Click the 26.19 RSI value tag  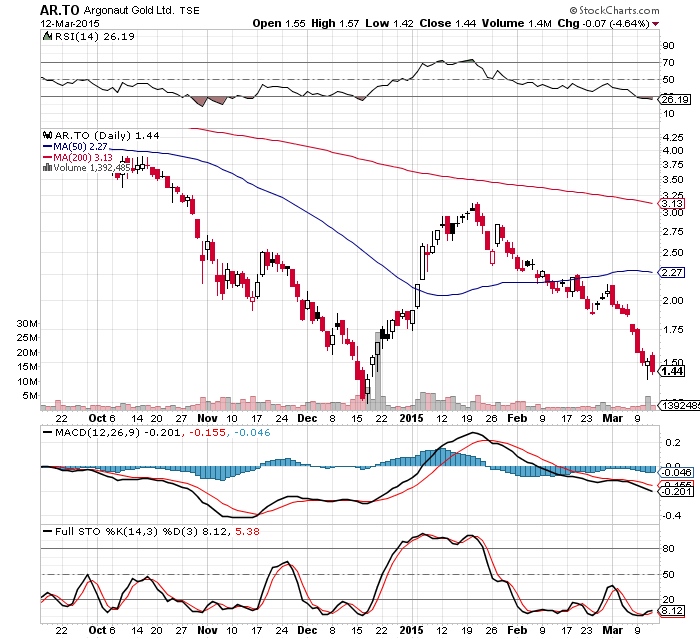(675, 99)
